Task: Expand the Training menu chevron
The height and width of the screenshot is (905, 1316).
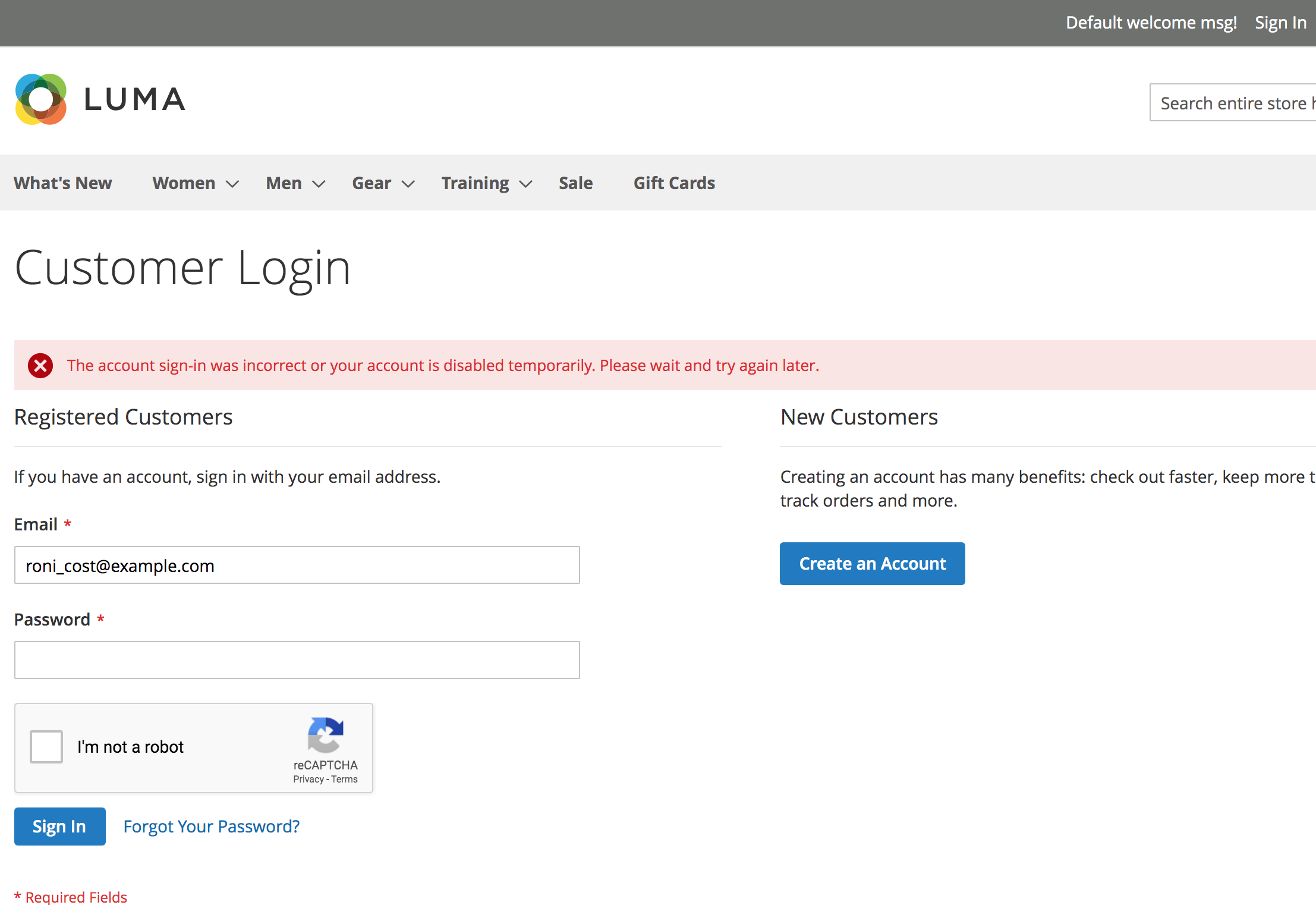Action: pos(526,184)
